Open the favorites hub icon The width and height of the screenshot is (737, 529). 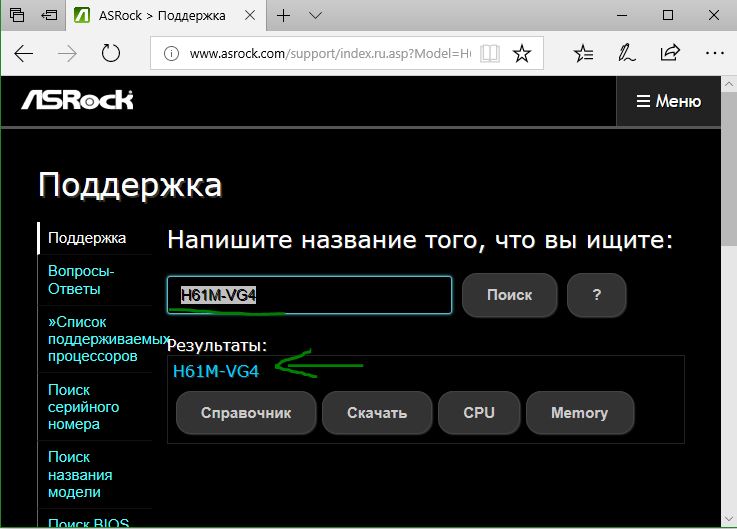point(583,54)
